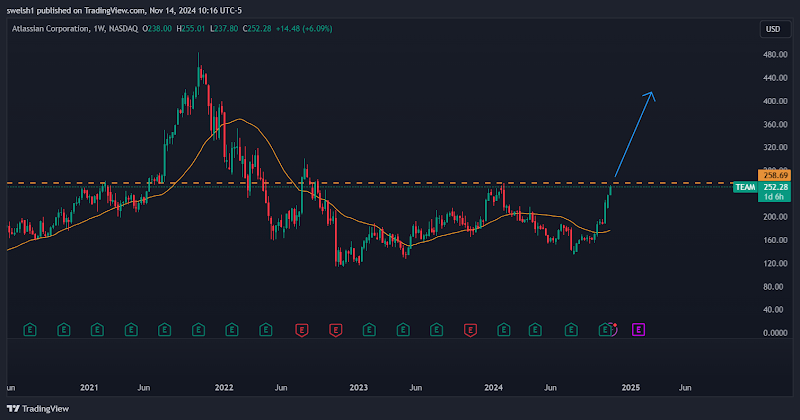Click the green earnings marker just after 2024

[x=504, y=330]
